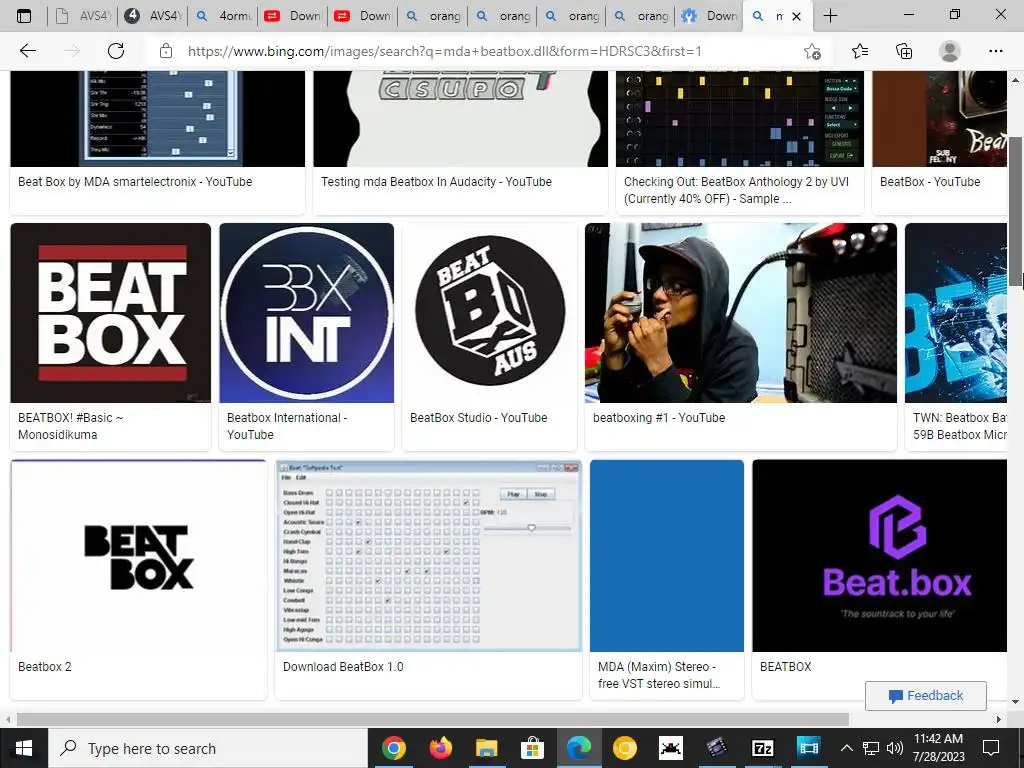The height and width of the screenshot is (768, 1024).
Task: Open the Feedback button
Action: pyautogui.click(x=925, y=696)
